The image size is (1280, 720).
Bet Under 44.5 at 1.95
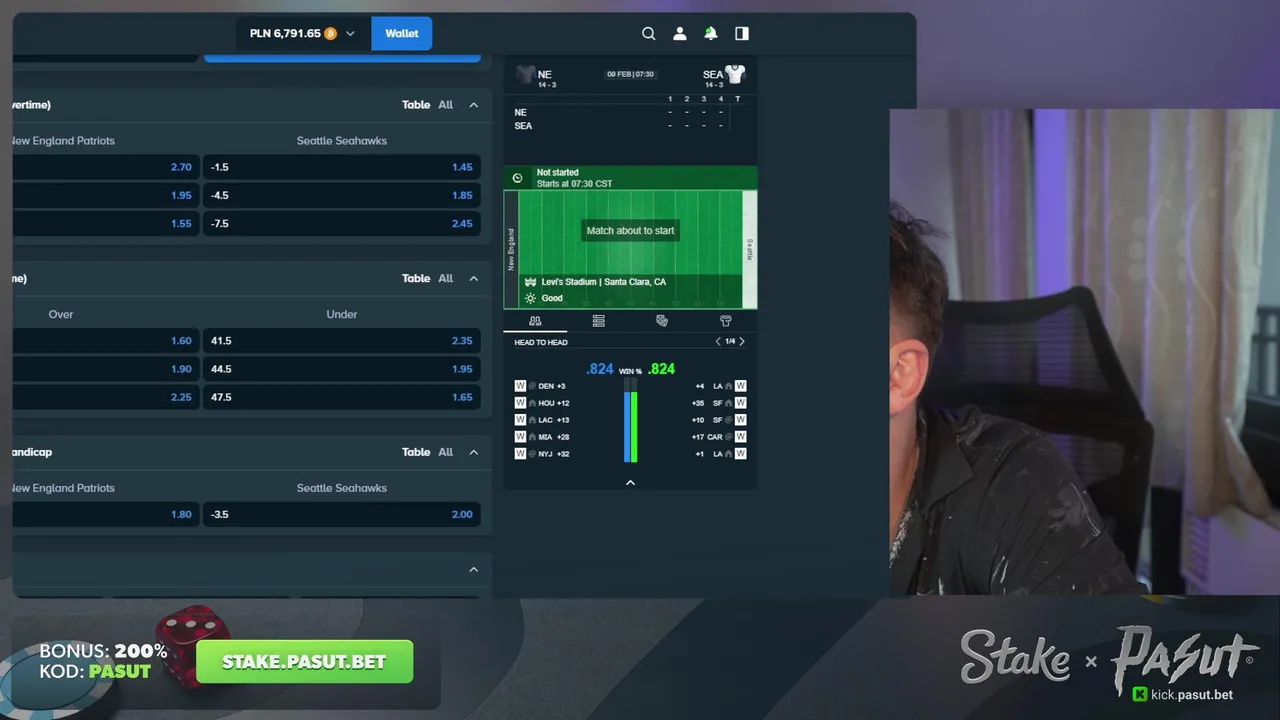pos(342,369)
